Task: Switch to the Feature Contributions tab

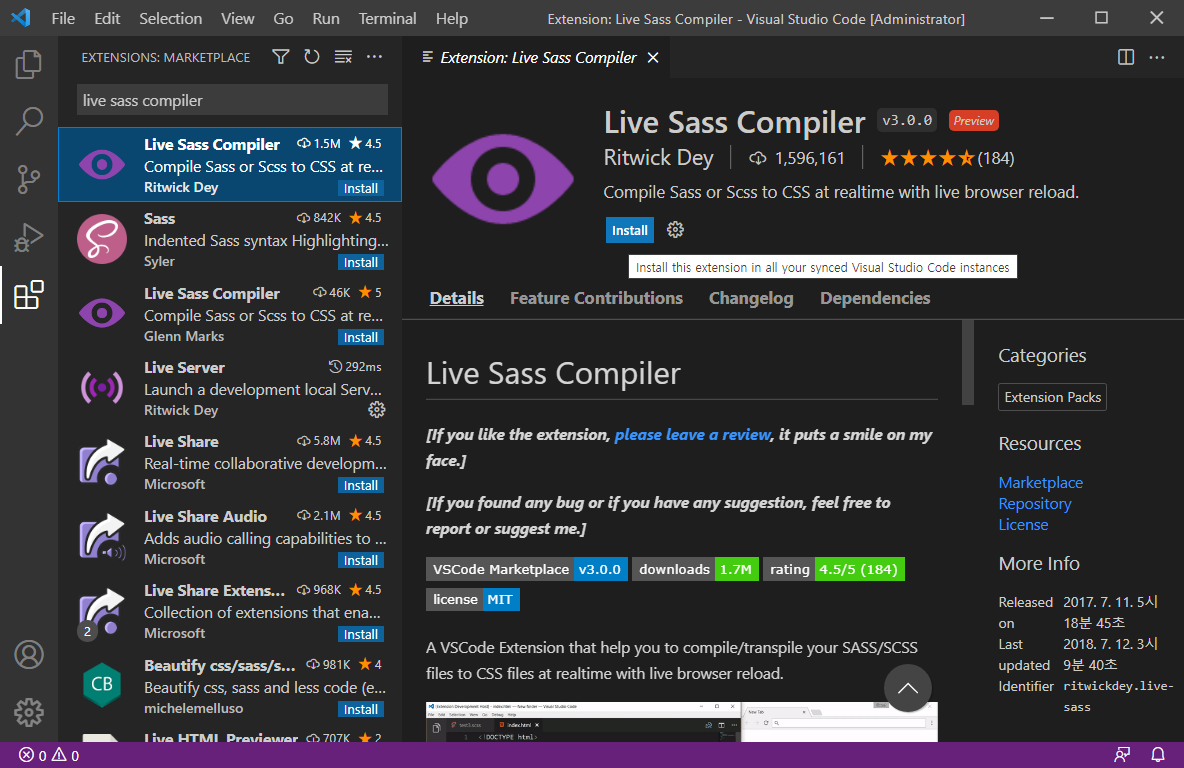Action: tap(597, 298)
